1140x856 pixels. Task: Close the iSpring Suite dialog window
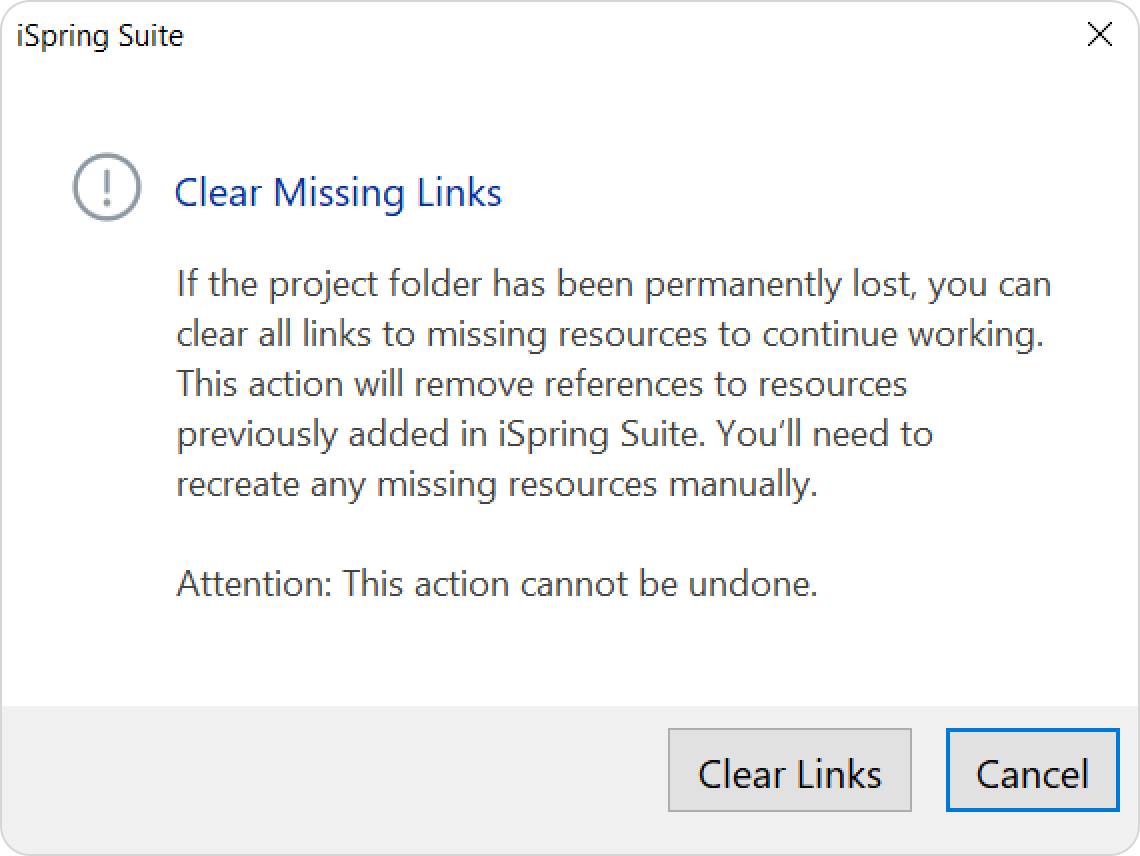coord(1099,34)
